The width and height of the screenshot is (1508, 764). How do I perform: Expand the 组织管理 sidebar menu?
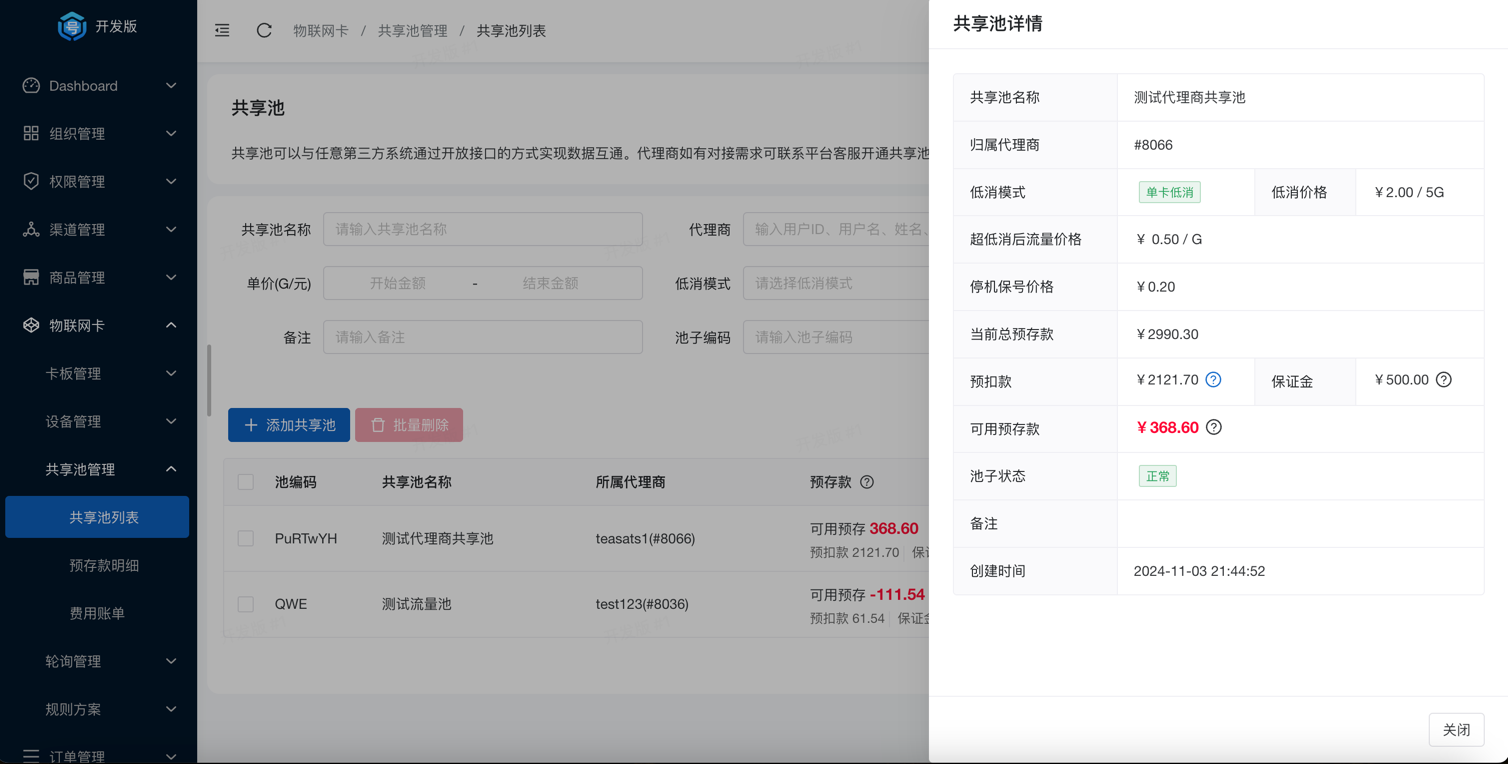tap(98, 134)
